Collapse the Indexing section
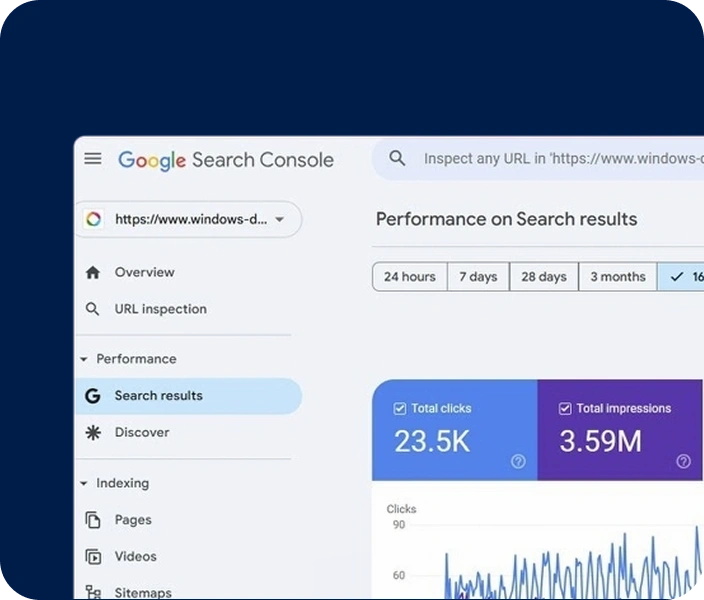The width and height of the screenshot is (704, 600). 84,483
